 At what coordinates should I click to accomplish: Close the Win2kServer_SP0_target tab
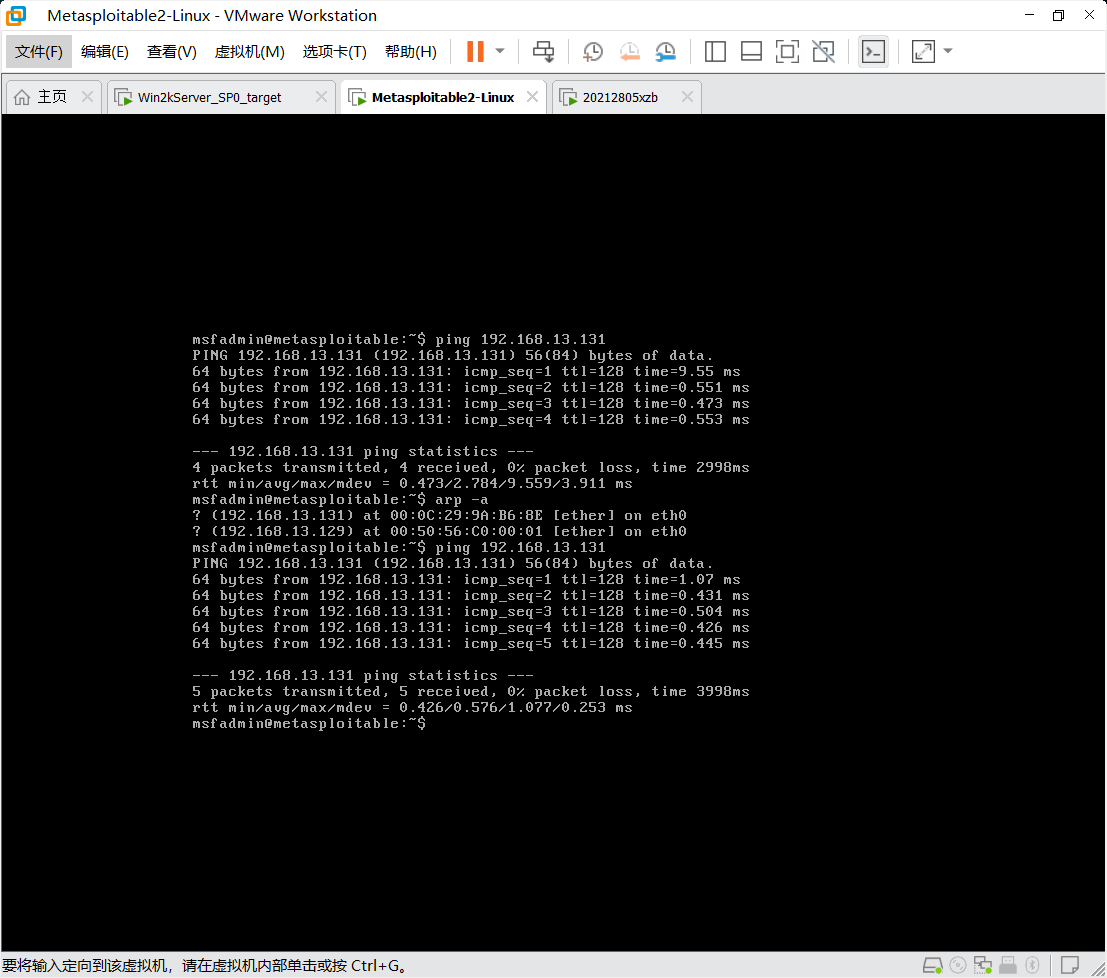(x=321, y=97)
